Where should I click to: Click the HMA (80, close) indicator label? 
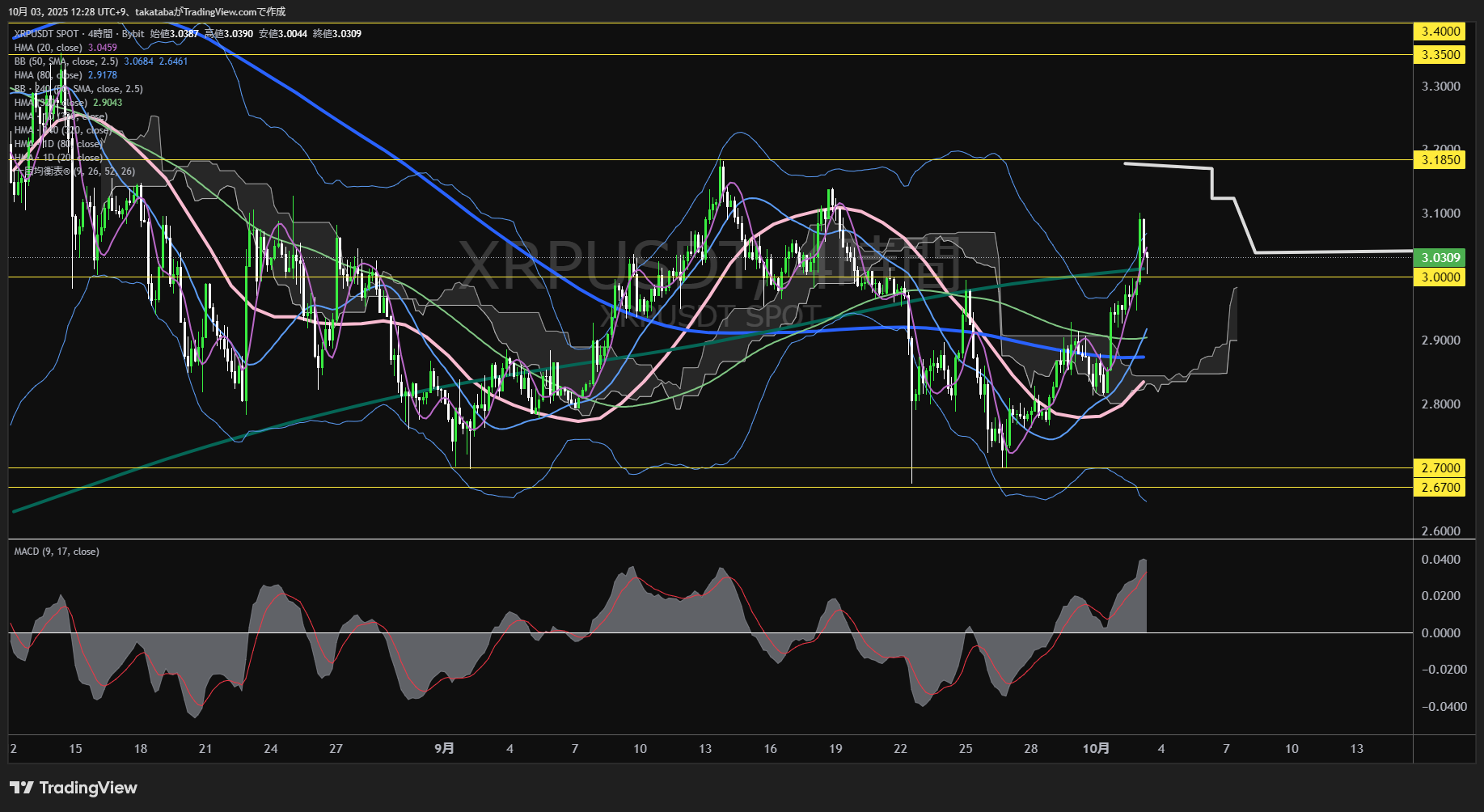click(x=49, y=75)
